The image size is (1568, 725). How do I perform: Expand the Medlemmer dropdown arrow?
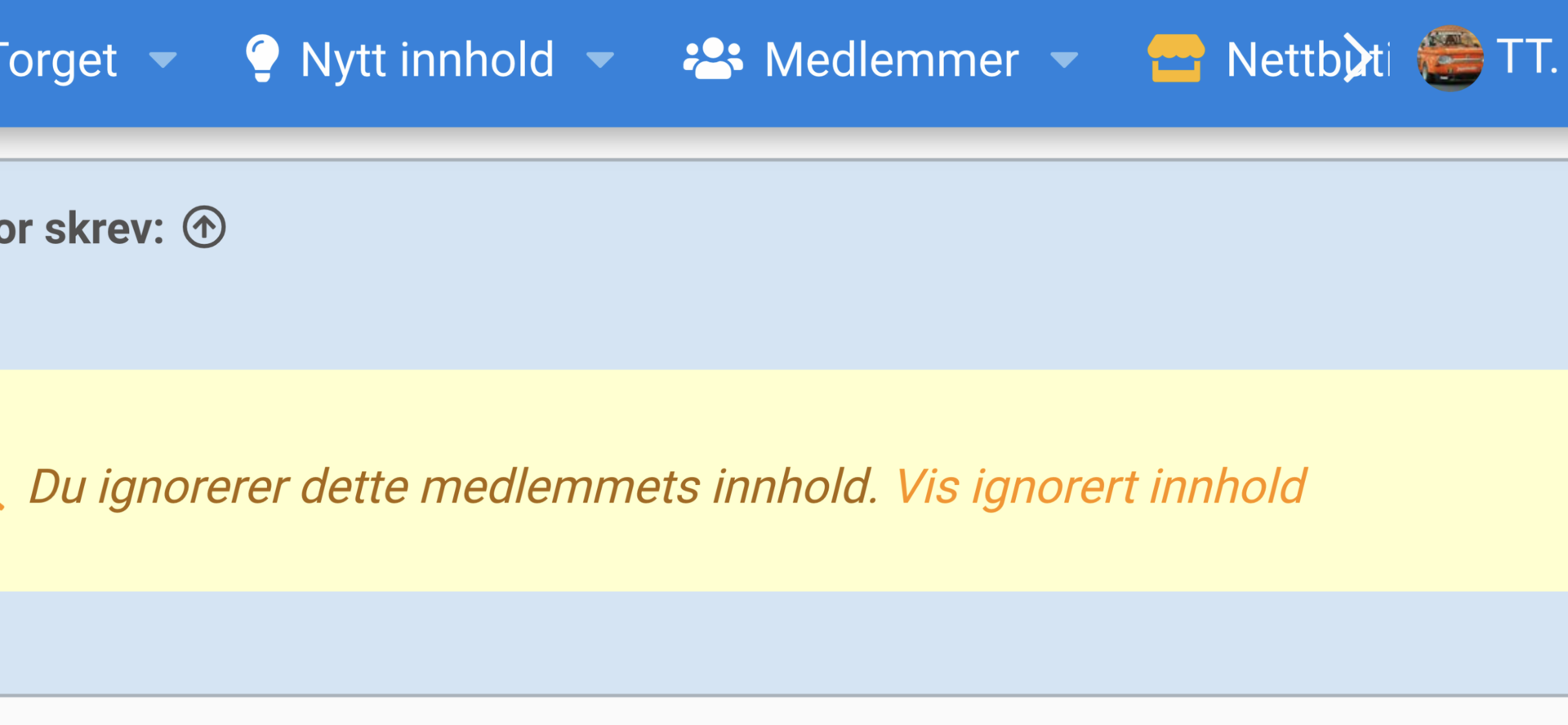(1064, 60)
